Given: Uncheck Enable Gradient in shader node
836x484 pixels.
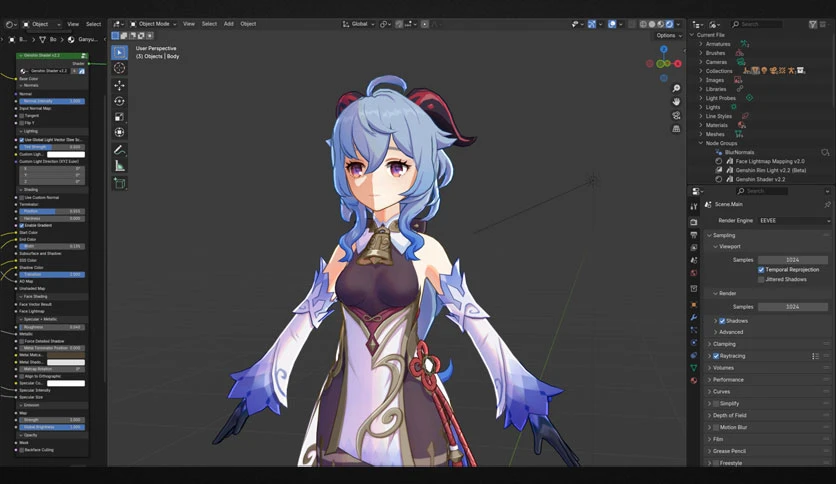Looking at the screenshot, I should pyautogui.click(x=22, y=225).
